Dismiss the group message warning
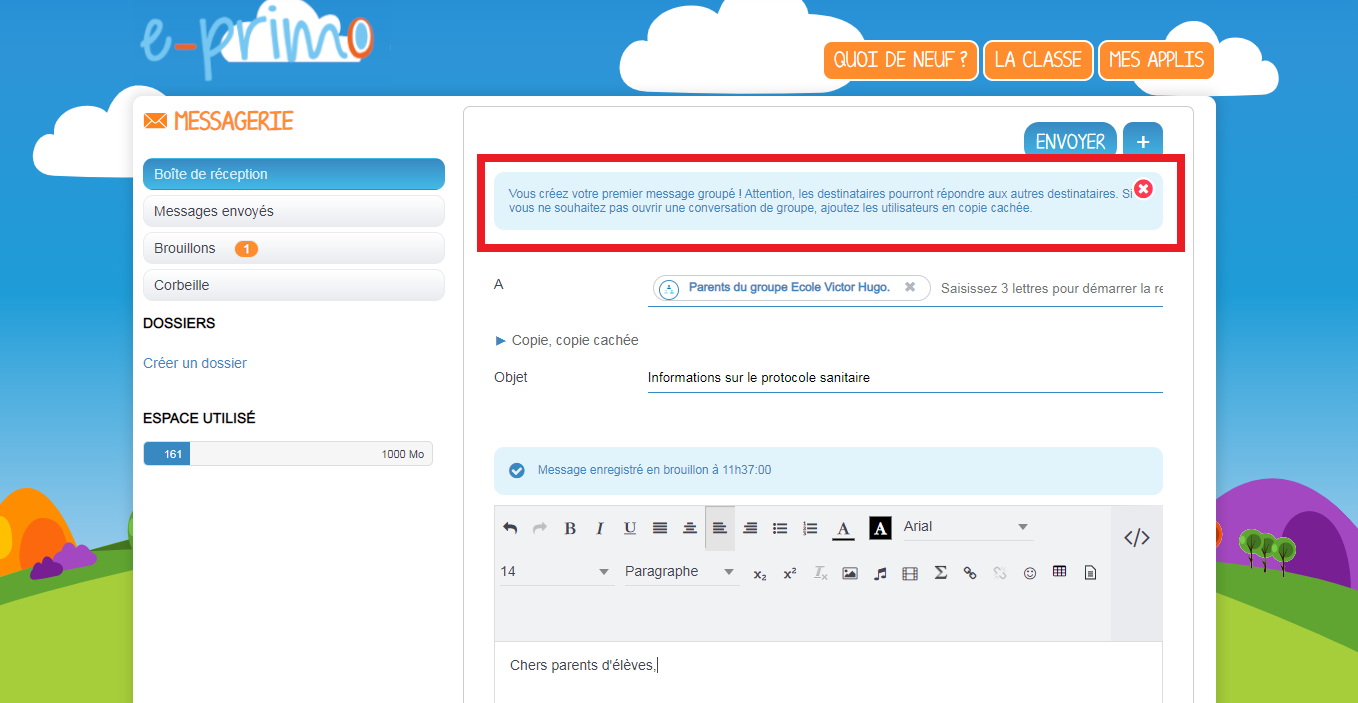Screen dimensions: 1358x703 click(1143, 189)
